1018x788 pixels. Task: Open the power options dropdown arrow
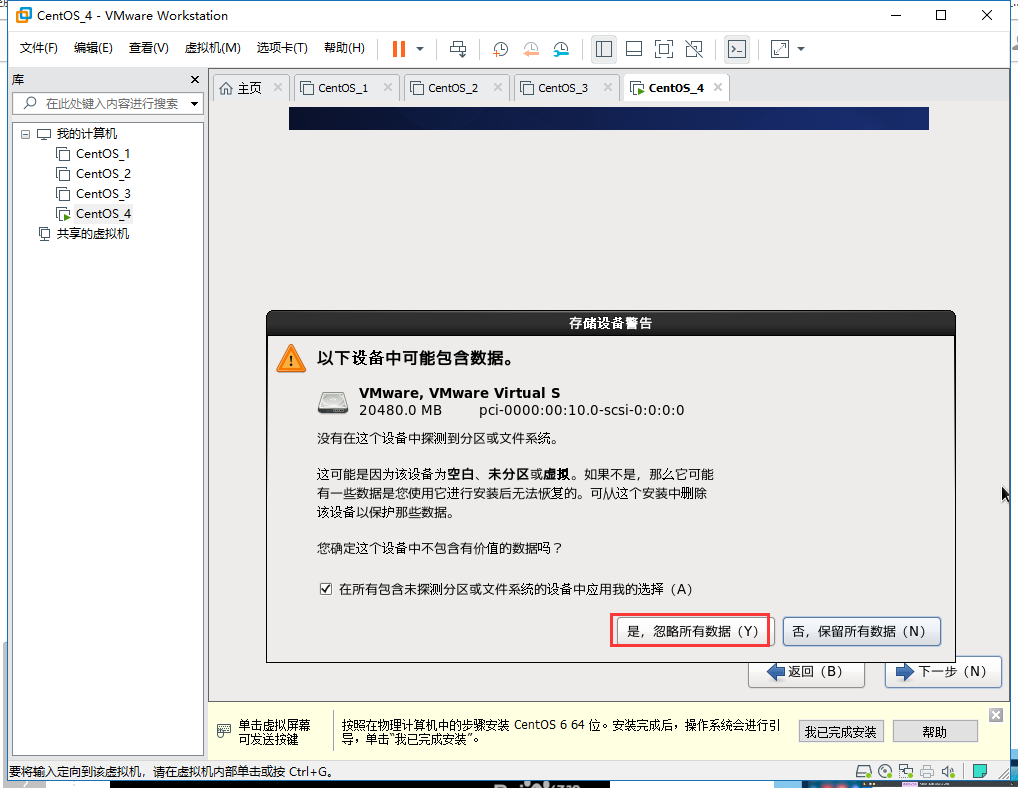pos(420,49)
